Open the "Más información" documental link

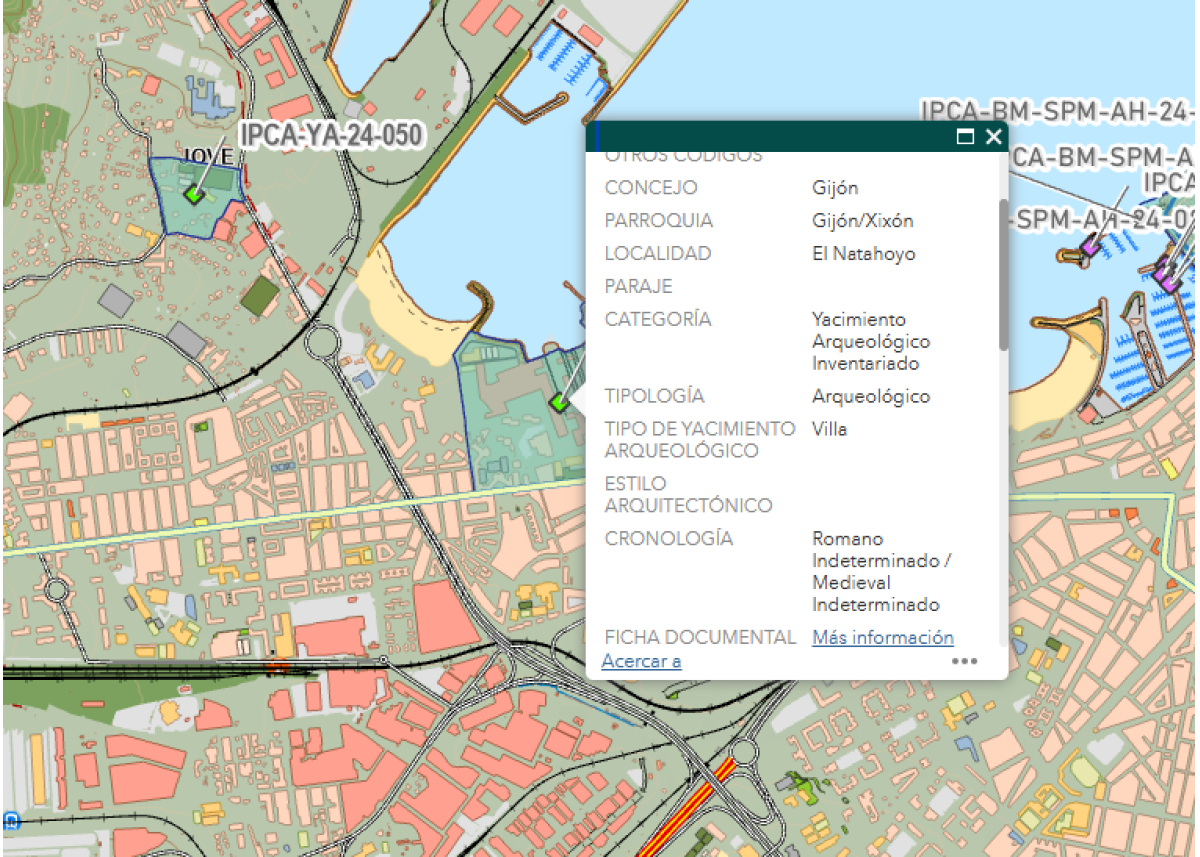pos(882,637)
